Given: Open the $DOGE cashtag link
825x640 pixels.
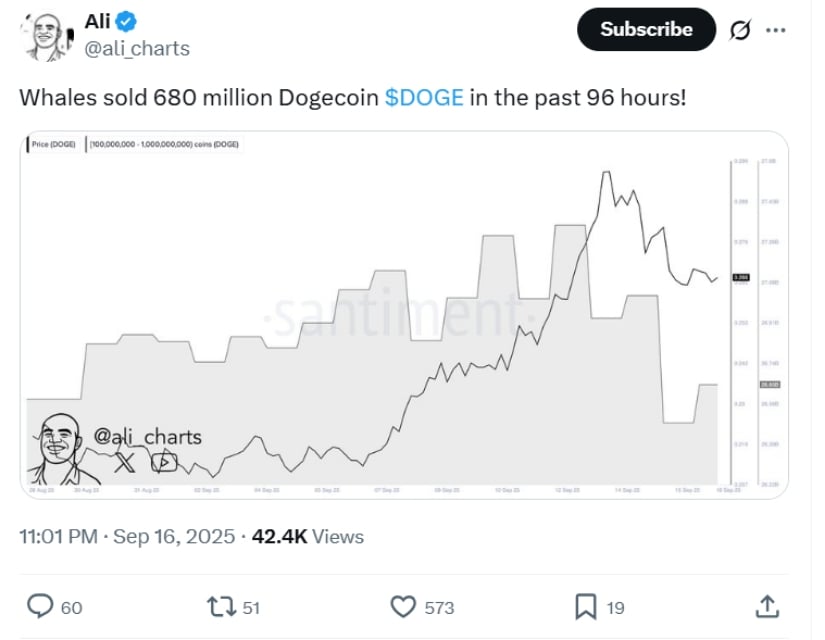Looking at the screenshot, I should [424, 100].
